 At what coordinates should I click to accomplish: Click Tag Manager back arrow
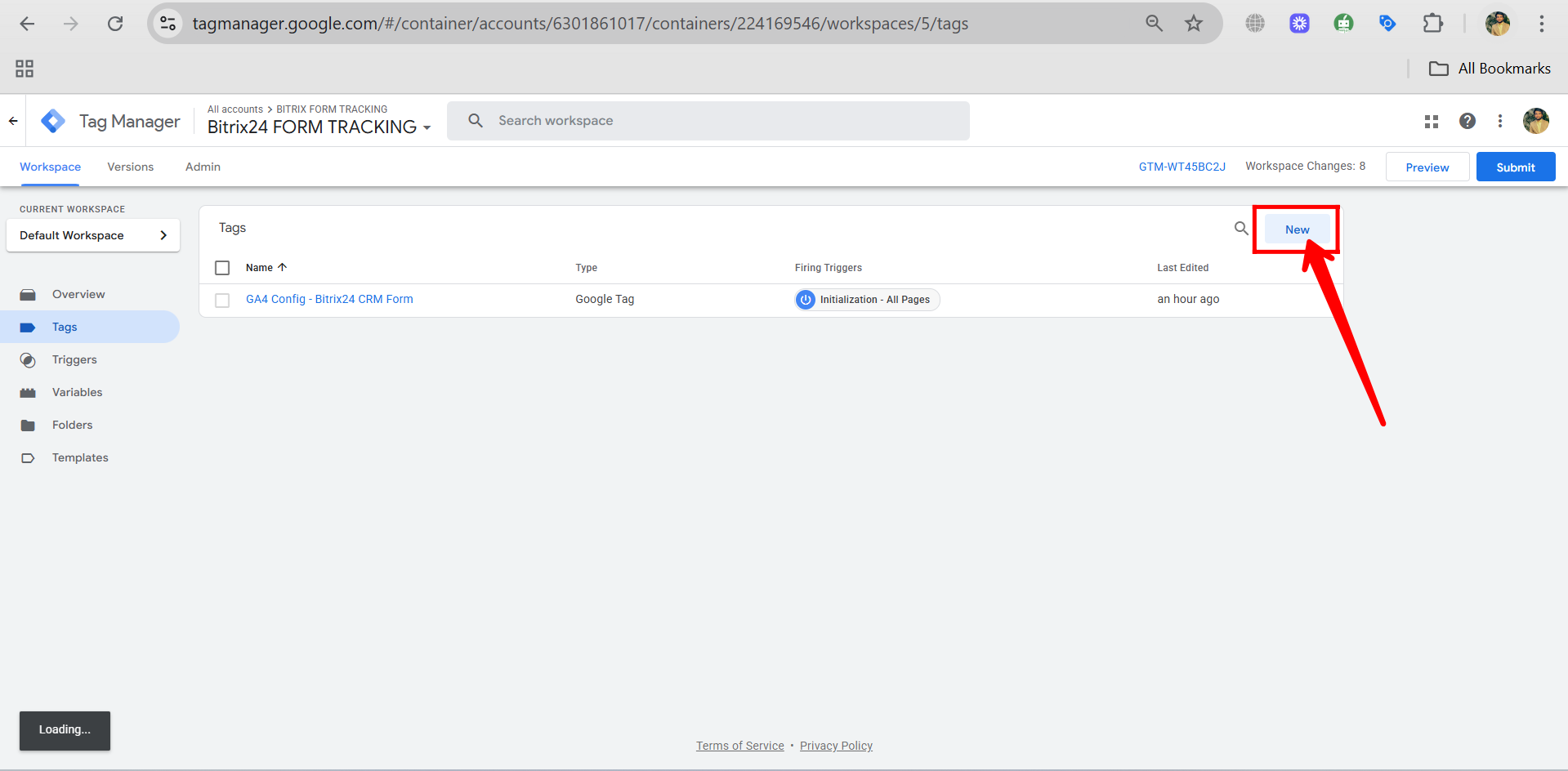click(13, 121)
